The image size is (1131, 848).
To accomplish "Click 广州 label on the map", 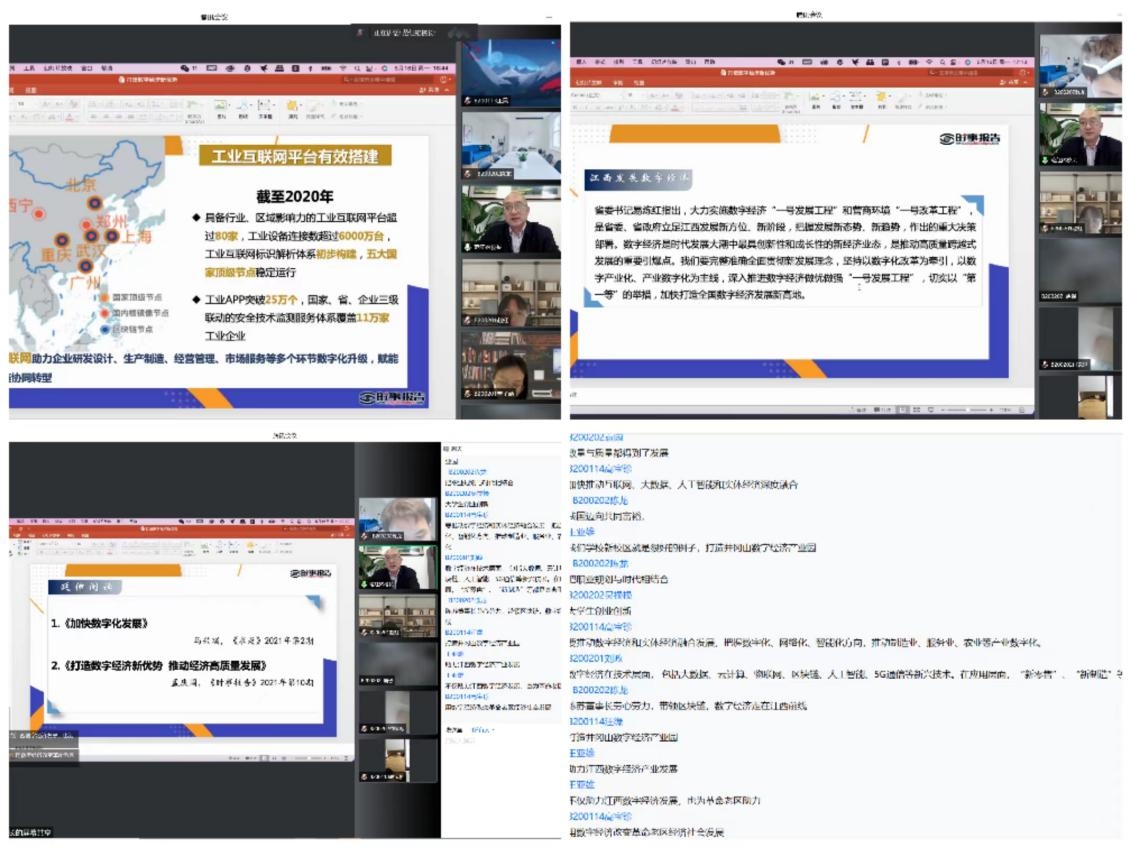I will (85, 282).
